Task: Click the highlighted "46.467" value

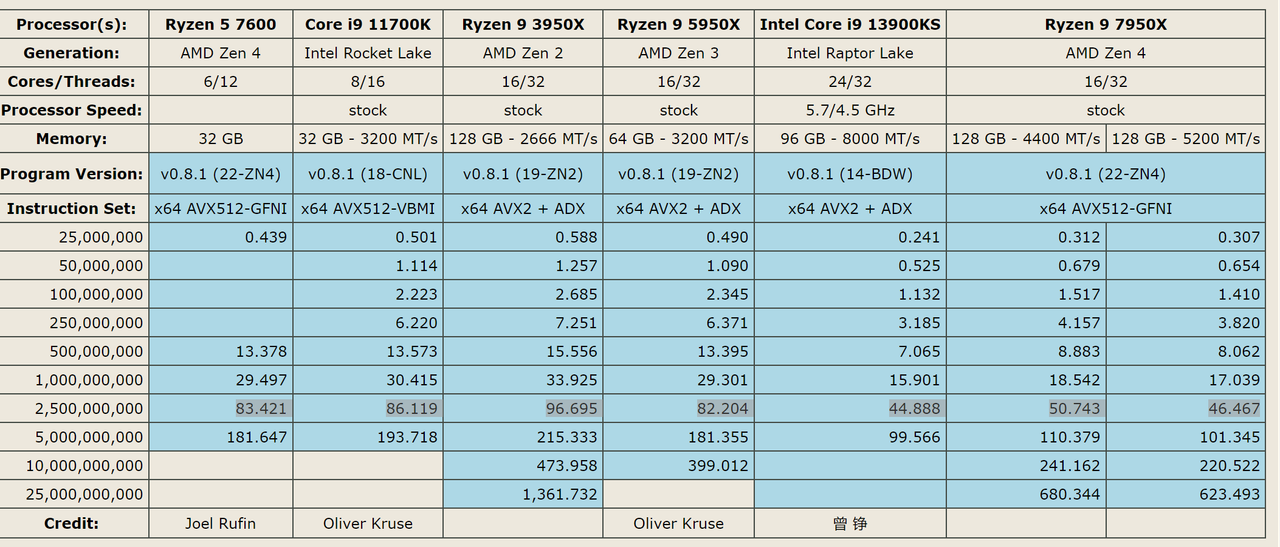Action: click(1234, 408)
